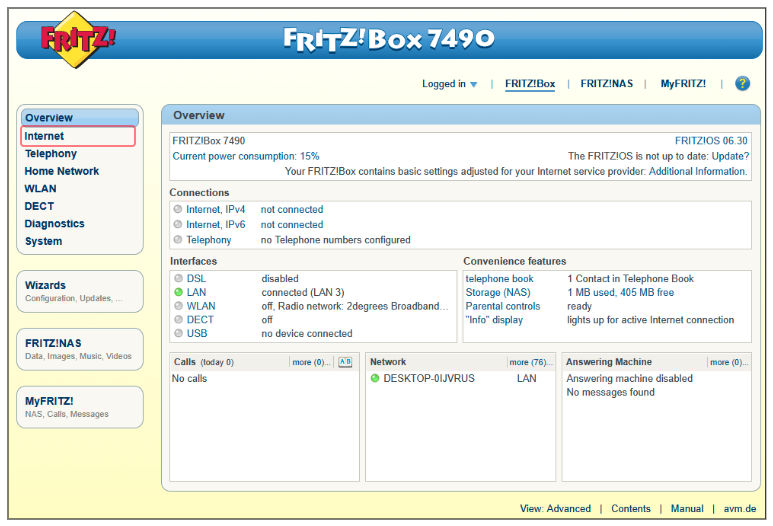
Task: Select Overview in the sidebar
Action: point(80,117)
